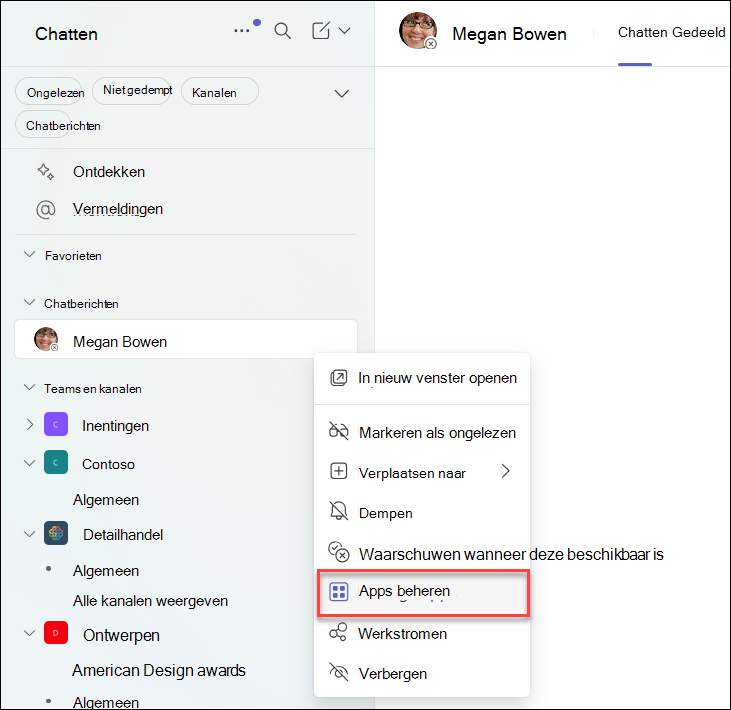
Task: Select Apps beheren menu item
Action: pos(423,592)
